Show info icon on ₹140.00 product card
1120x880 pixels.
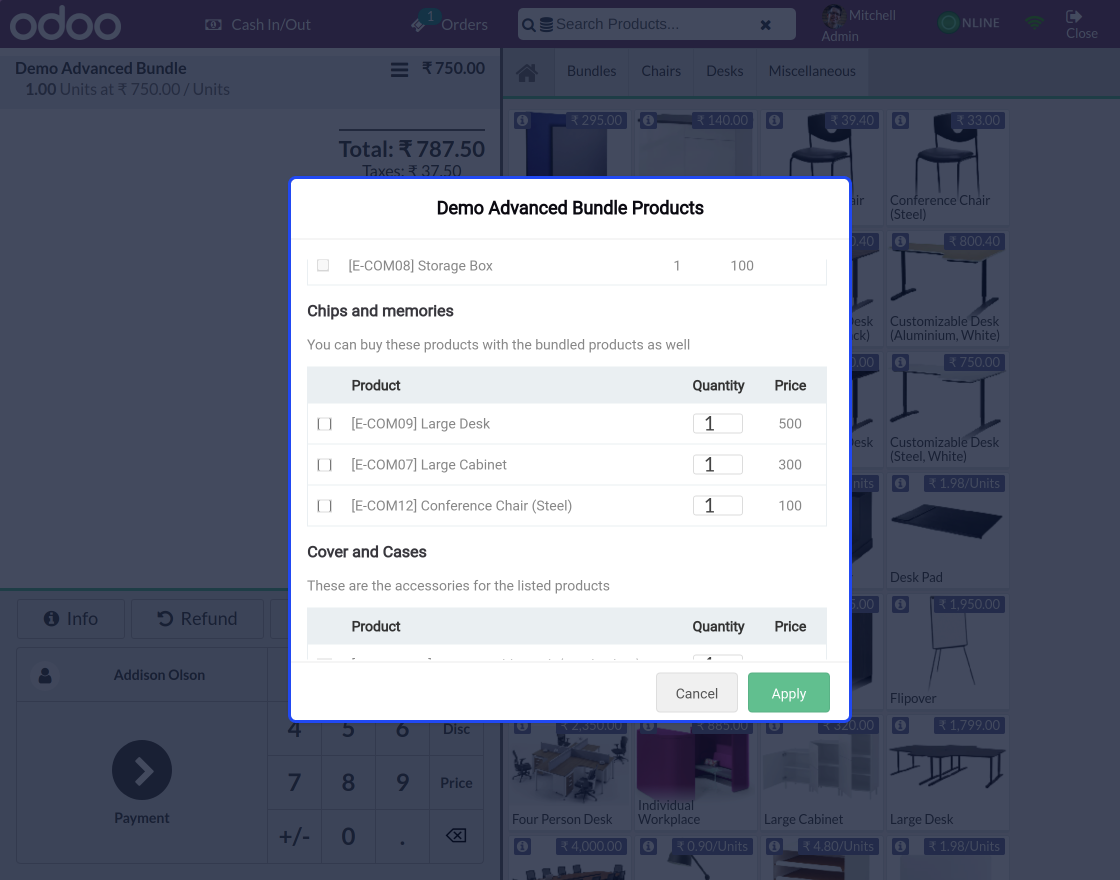(x=649, y=120)
